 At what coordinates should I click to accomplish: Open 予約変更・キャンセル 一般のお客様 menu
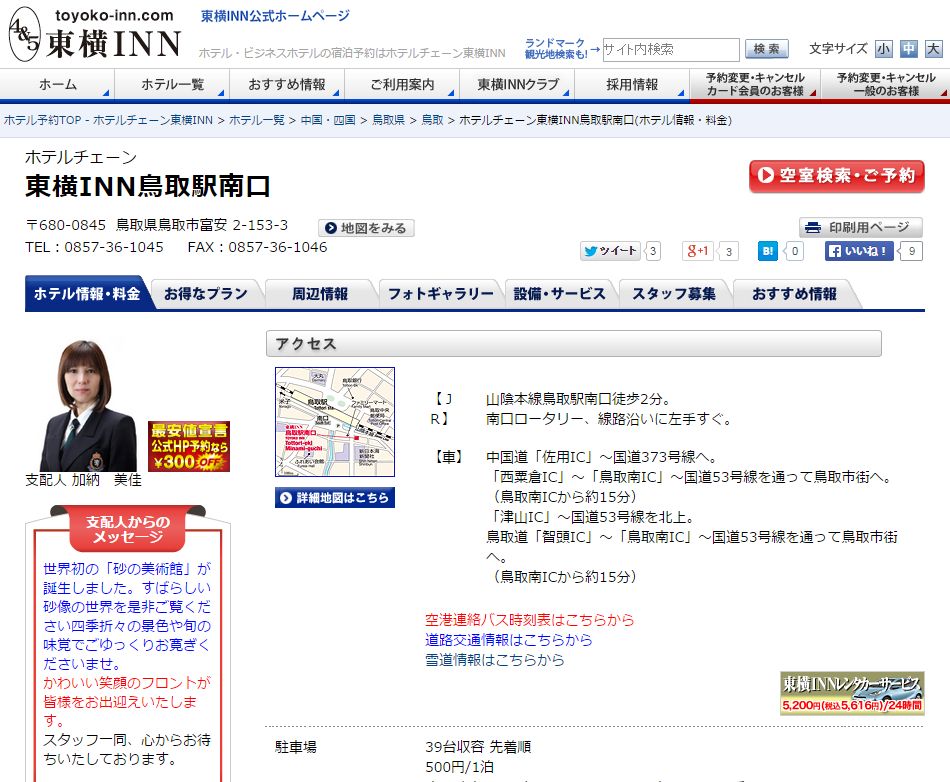point(886,84)
